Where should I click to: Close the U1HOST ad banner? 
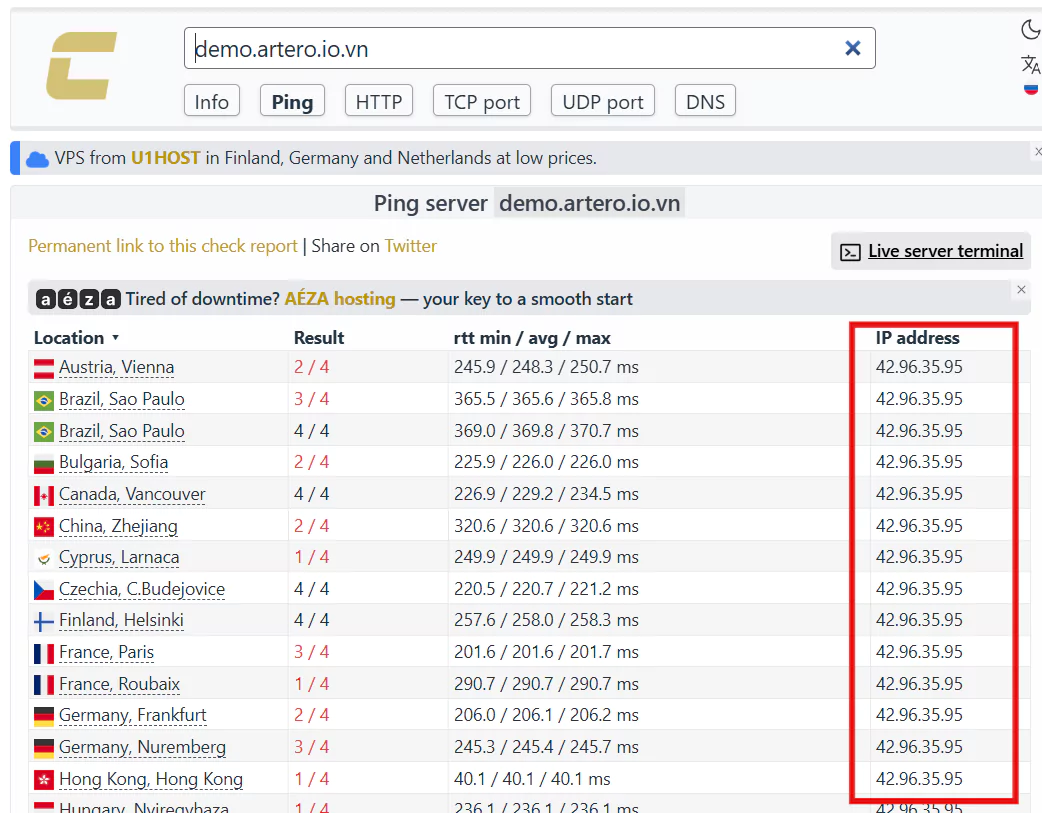(x=1037, y=152)
